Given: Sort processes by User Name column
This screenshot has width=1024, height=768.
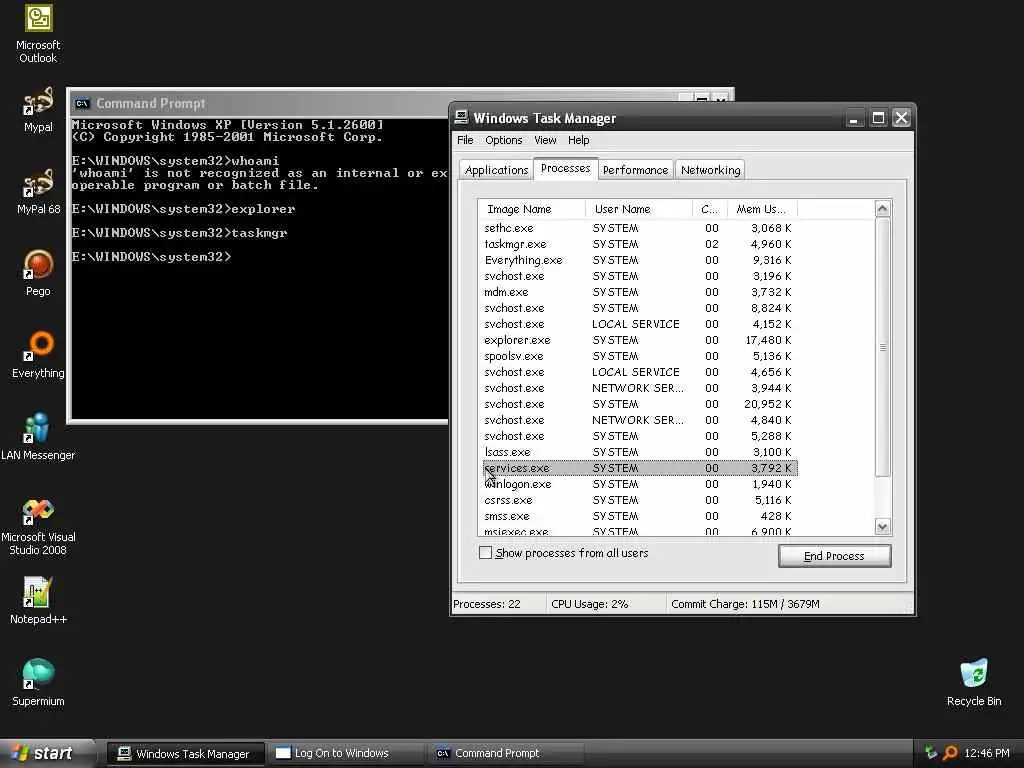Looking at the screenshot, I should tap(639, 209).
